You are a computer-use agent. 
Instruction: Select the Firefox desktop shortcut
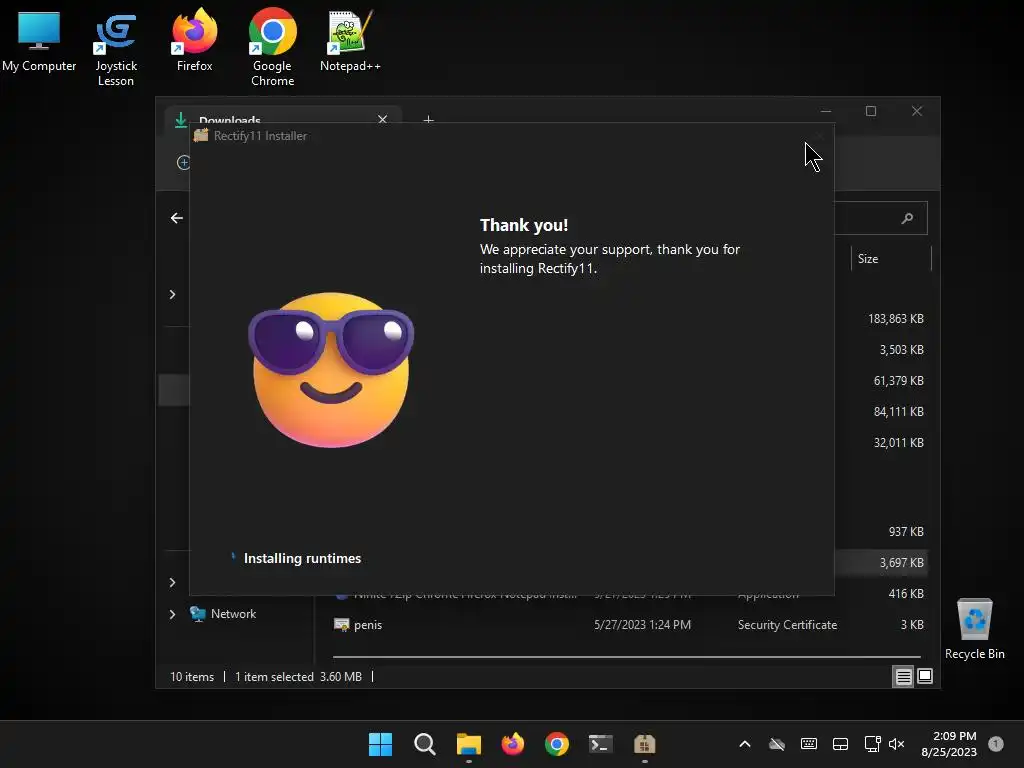tap(194, 40)
